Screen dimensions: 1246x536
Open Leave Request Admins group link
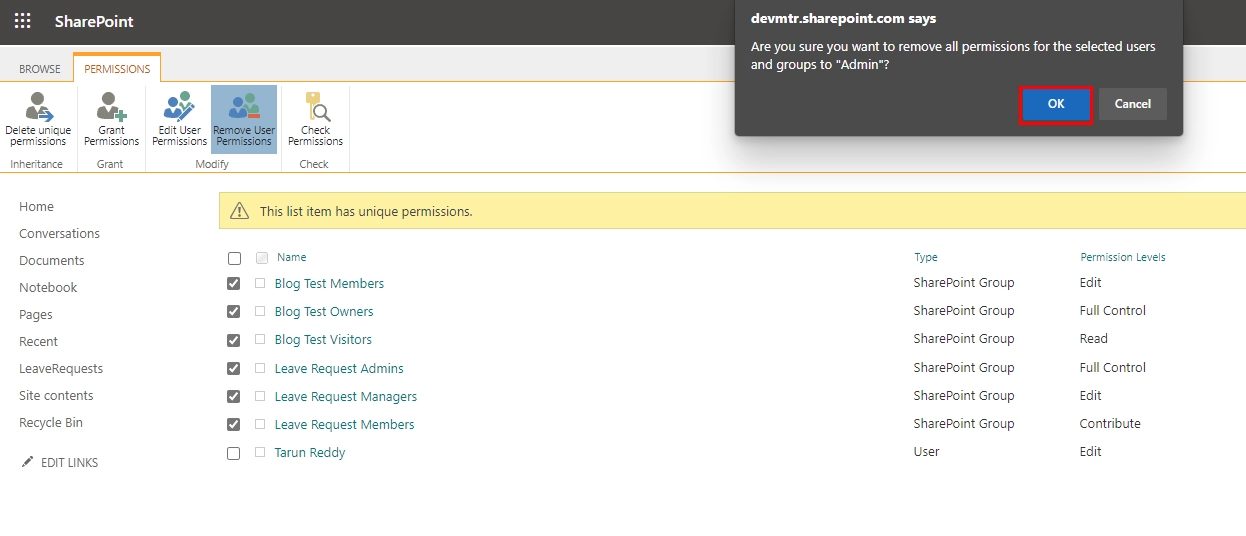[339, 369]
